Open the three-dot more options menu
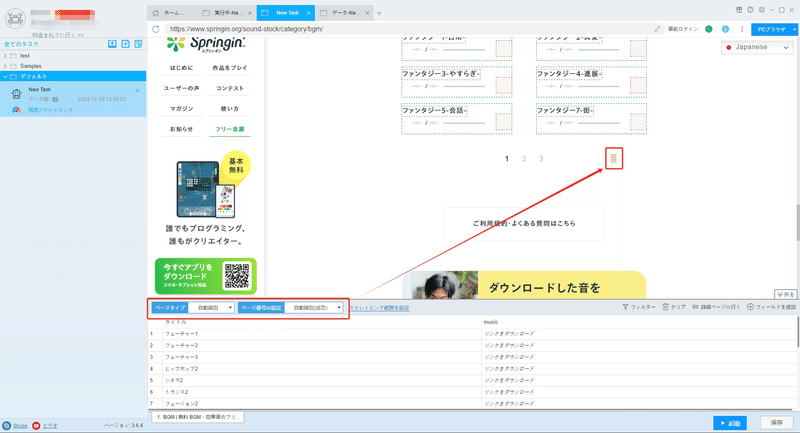Screen dimensions: 800x433 tap(742, 29)
